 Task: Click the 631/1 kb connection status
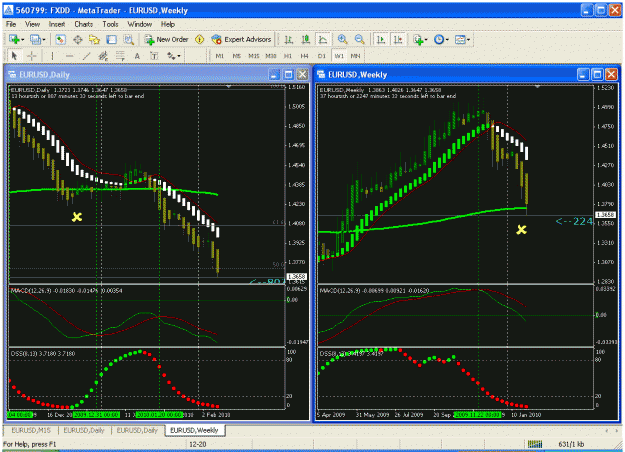click(571, 444)
